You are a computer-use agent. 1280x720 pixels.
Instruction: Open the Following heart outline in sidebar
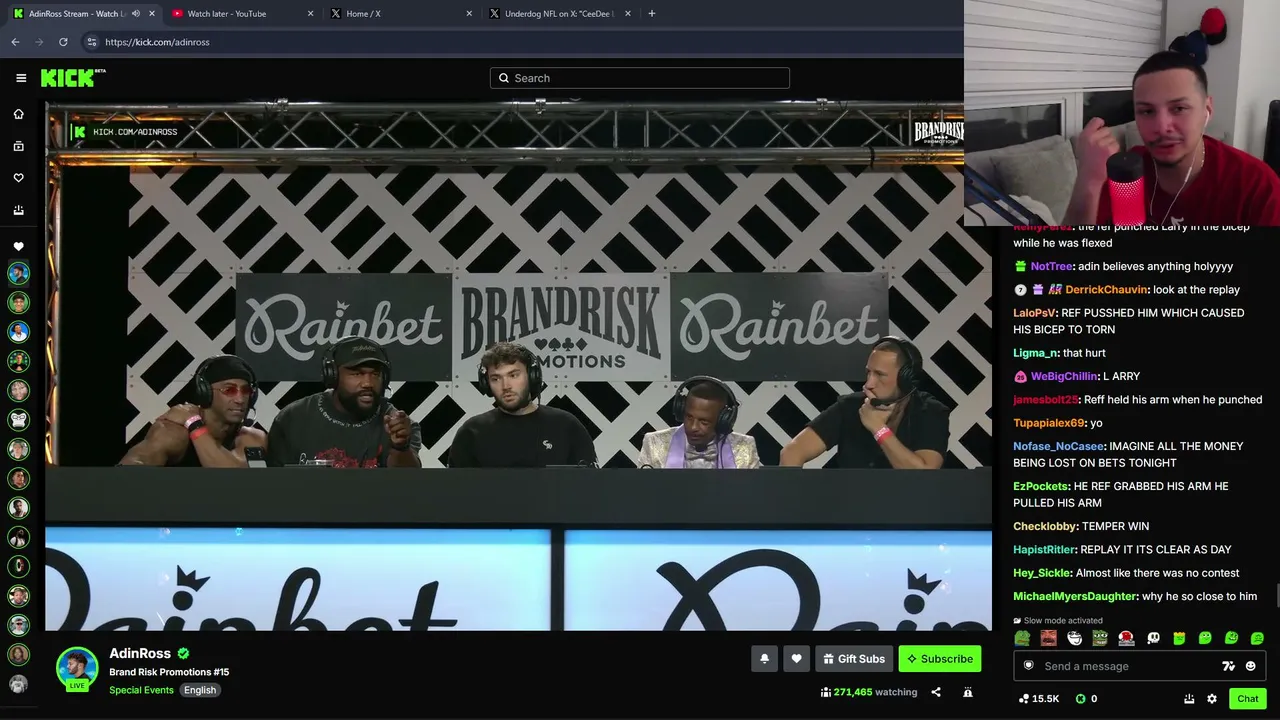click(18, 178)
